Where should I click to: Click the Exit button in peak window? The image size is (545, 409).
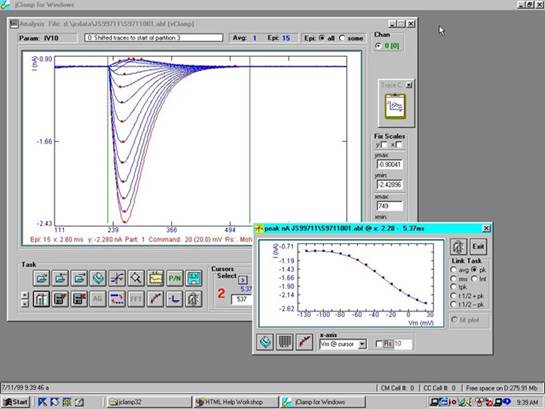[x=478, y=247]
